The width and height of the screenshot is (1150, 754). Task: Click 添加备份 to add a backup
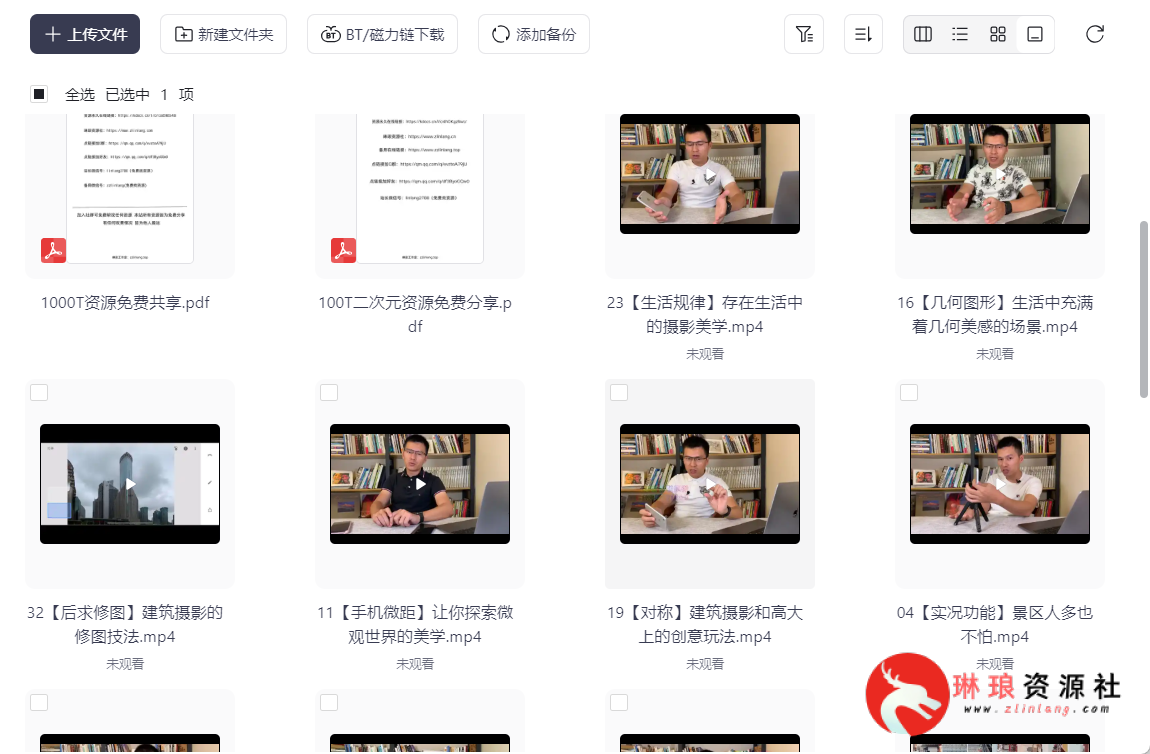[534, 34]
